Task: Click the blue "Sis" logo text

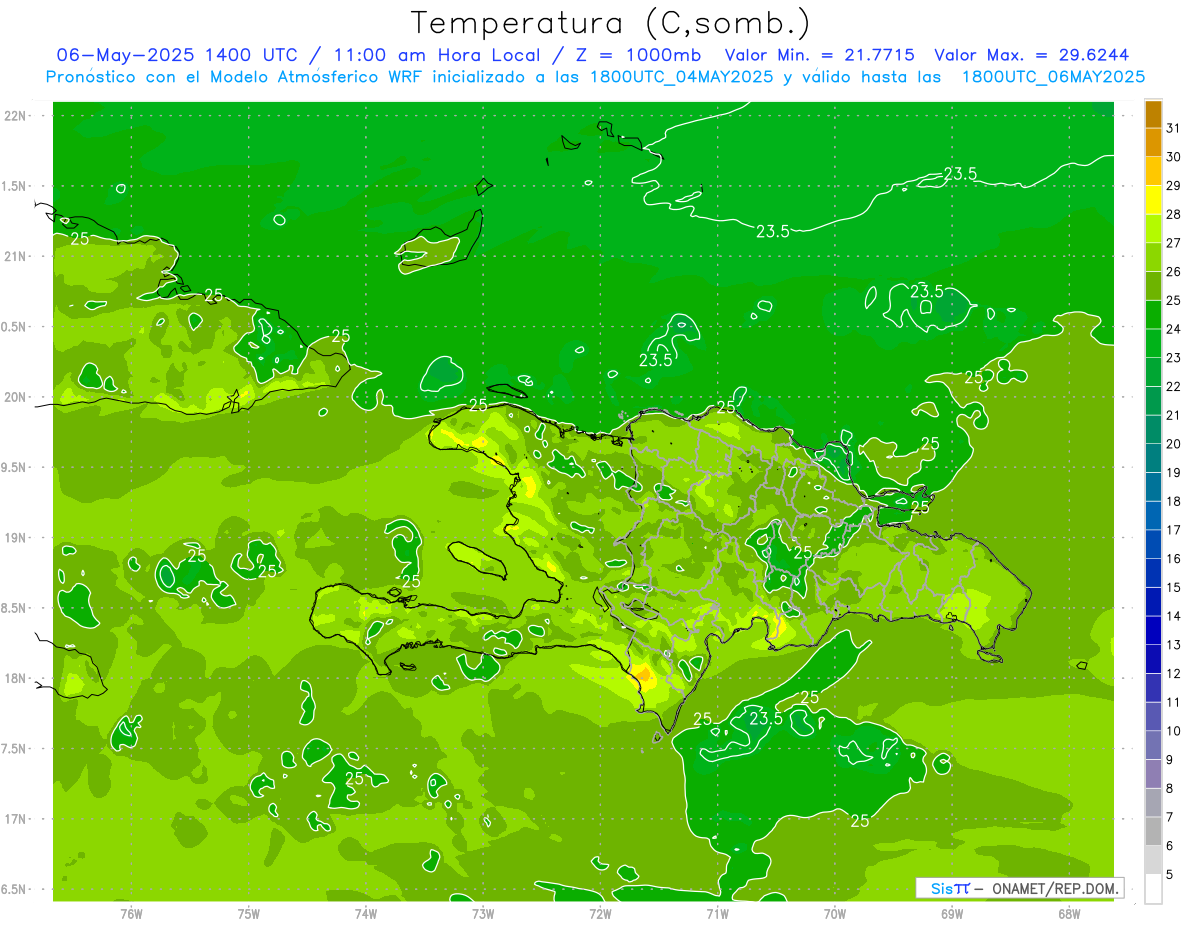Action: tap(942, 888)
